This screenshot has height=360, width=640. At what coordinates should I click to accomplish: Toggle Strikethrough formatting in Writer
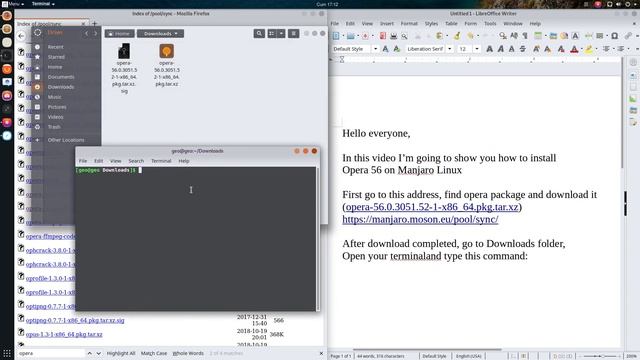coord(522,49)
